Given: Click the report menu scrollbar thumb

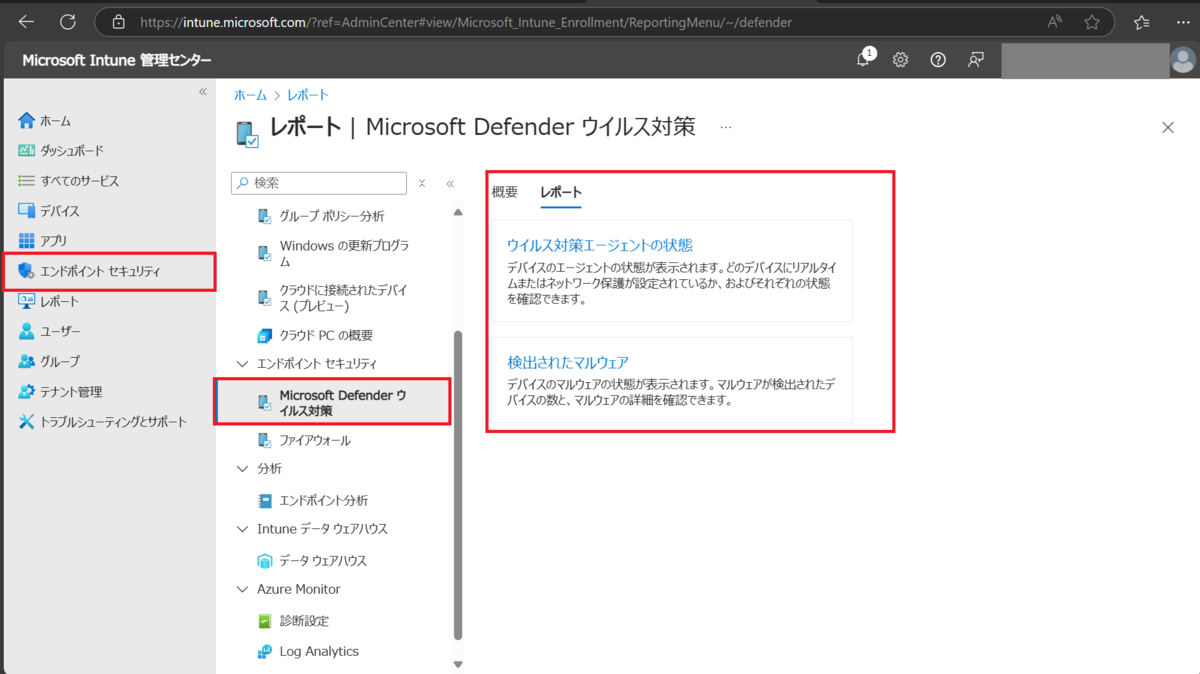Looking at the screenshot, I should 458,483.
